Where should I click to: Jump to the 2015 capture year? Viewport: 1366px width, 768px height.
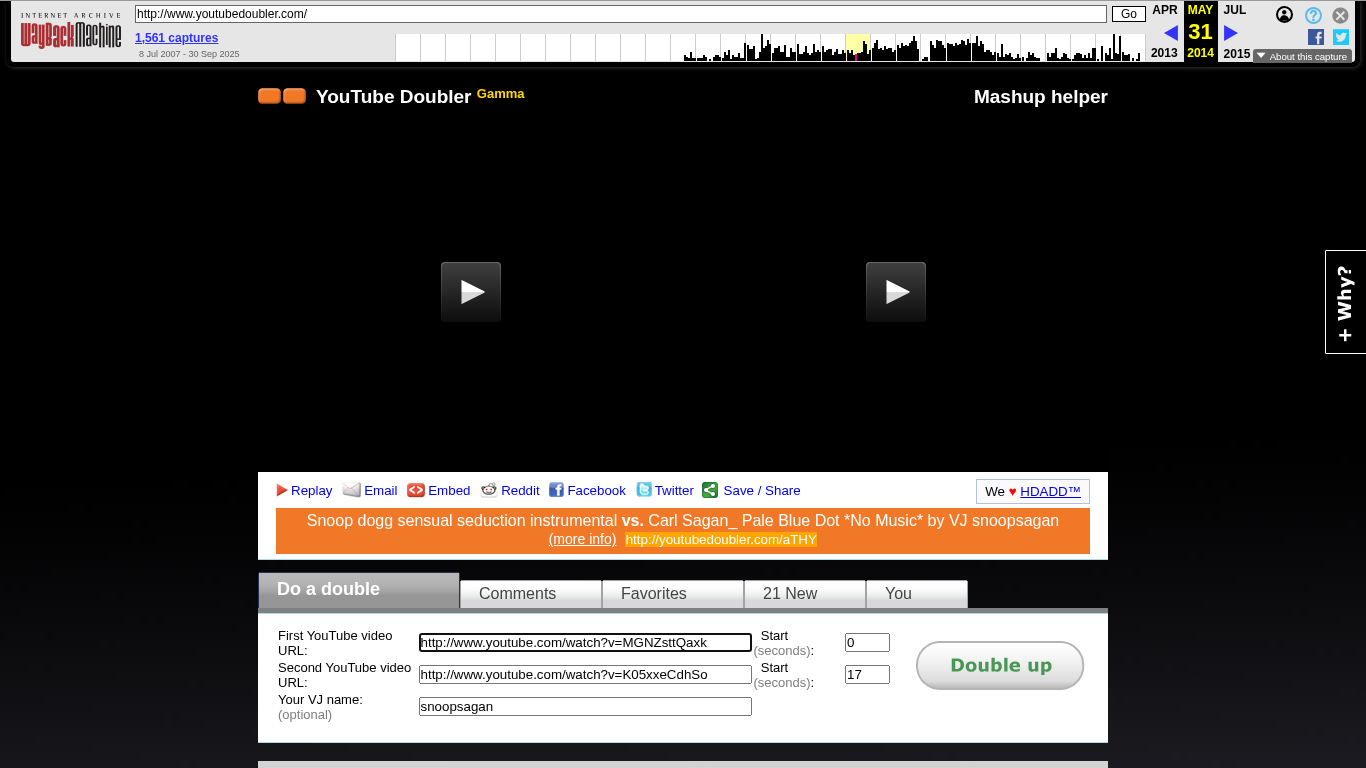click(1237, 53)
